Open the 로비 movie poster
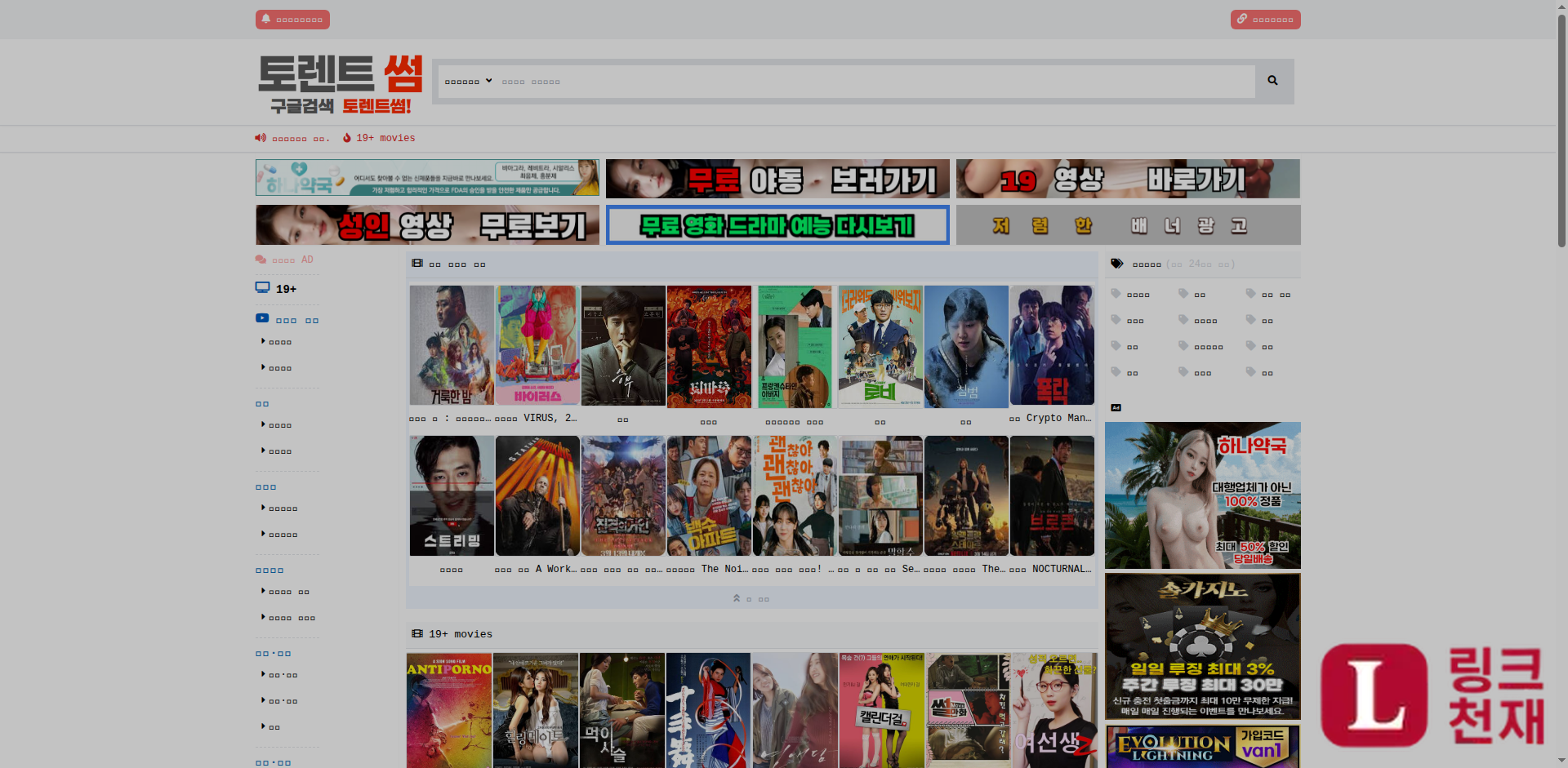The width and height of the screenshot is (1568, 768). pyautogui.click(x=880, y=347)
